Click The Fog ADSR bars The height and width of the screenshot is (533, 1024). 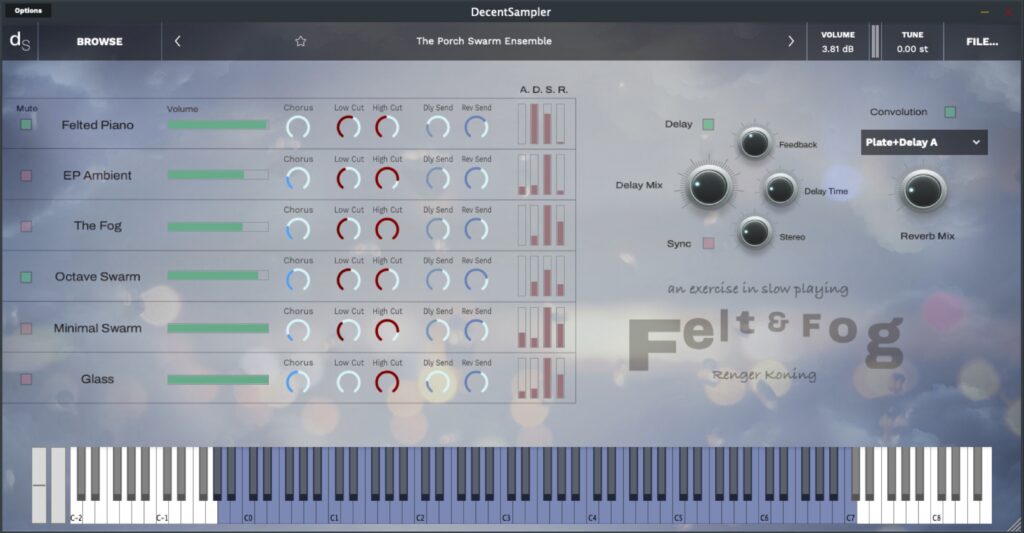click(541, 225)
